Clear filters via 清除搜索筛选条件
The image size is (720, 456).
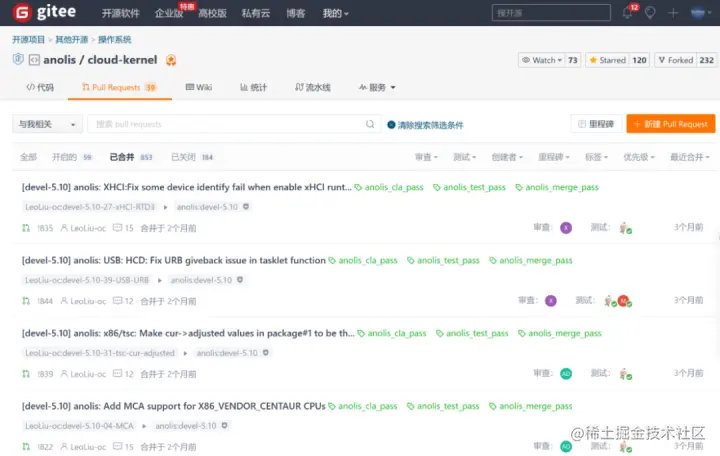tap(425, 125)
